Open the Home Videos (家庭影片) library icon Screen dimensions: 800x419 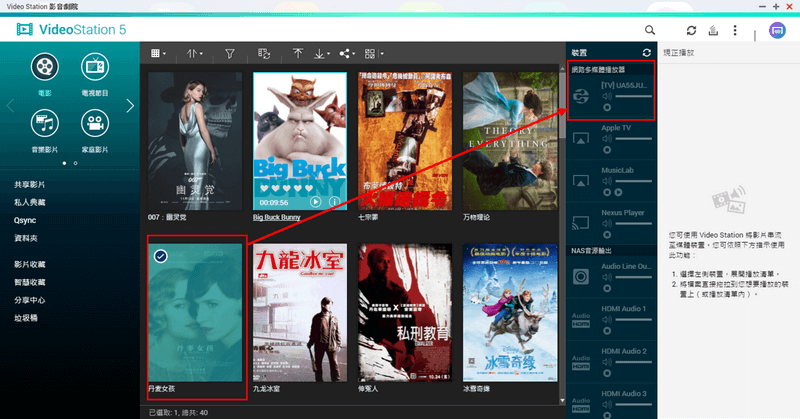[95, 123]
